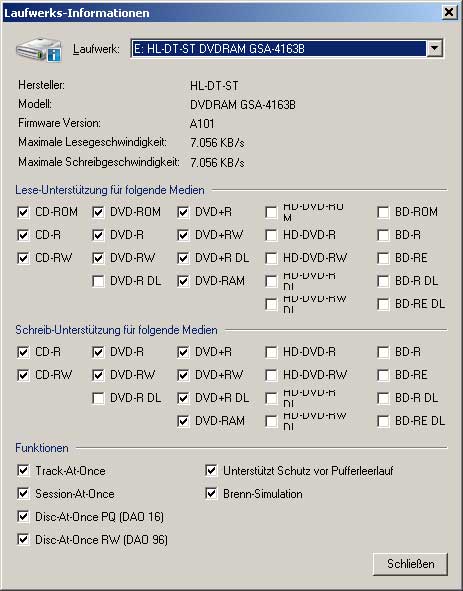
Task: Close the Laufwerks-Informationen dialog with X
Action: [x=449, y=12]
